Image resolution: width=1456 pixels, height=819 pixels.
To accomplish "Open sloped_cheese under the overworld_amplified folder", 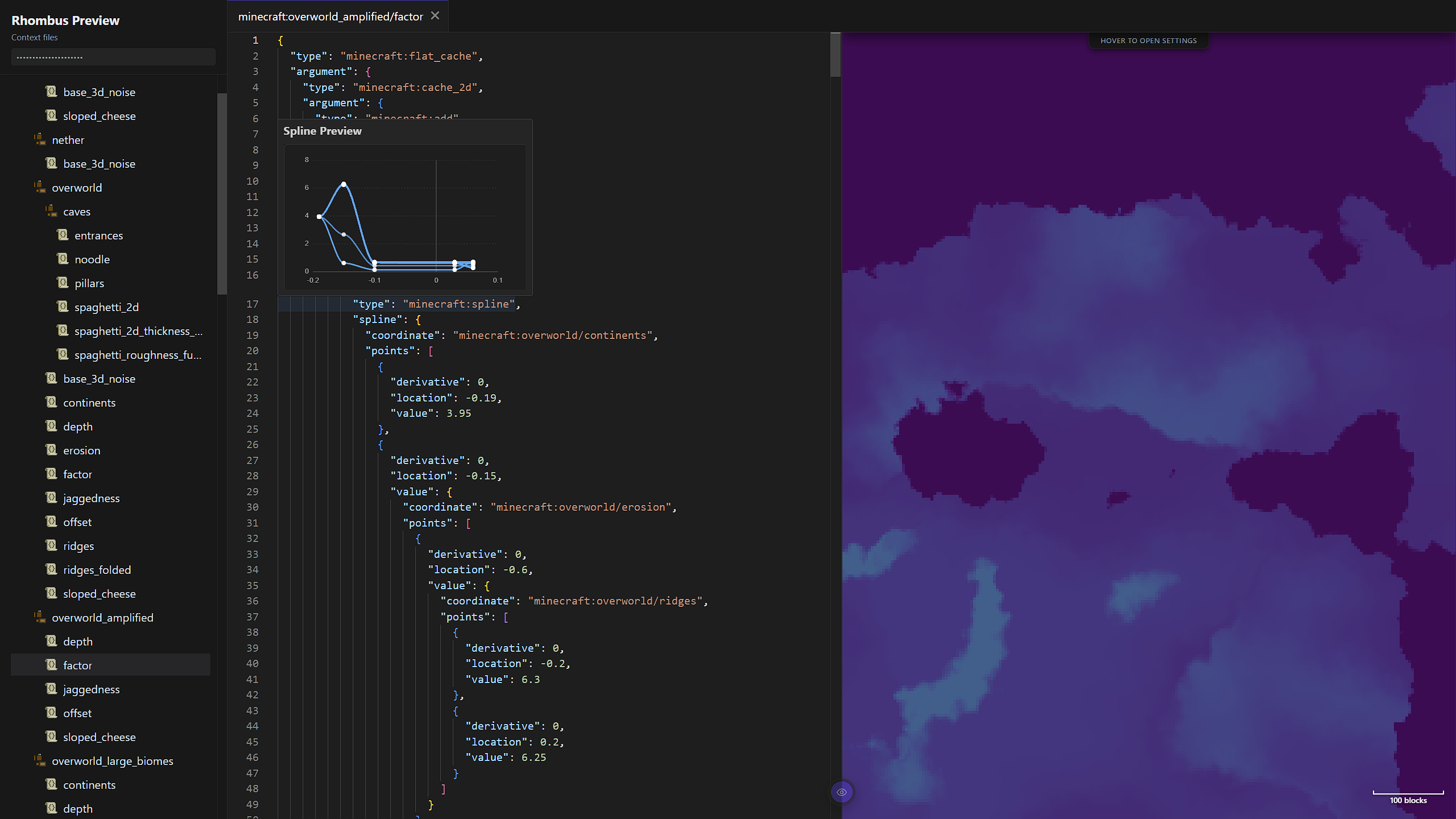I will 99,737.
